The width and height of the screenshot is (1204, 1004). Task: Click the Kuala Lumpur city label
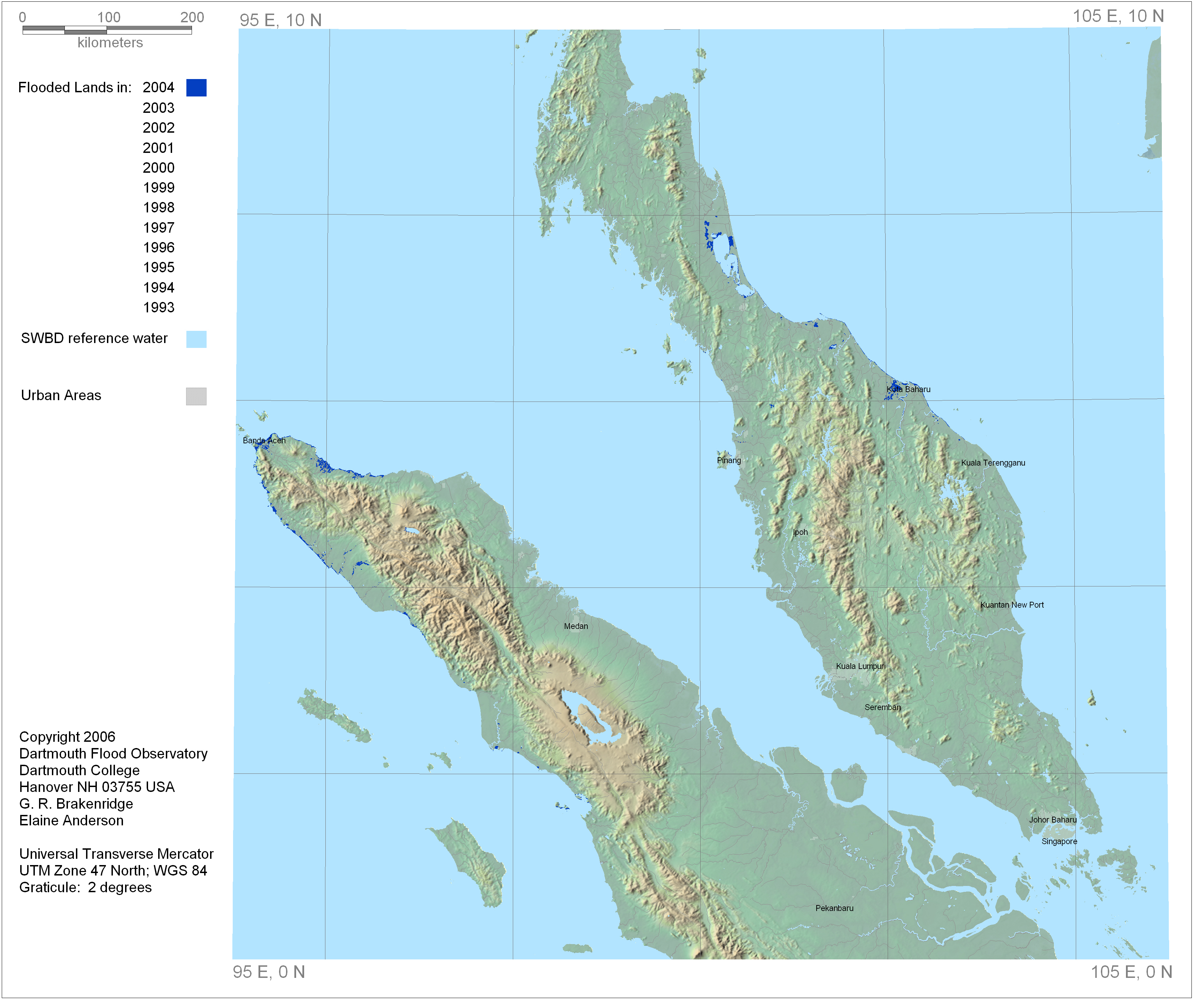[860, 667]
